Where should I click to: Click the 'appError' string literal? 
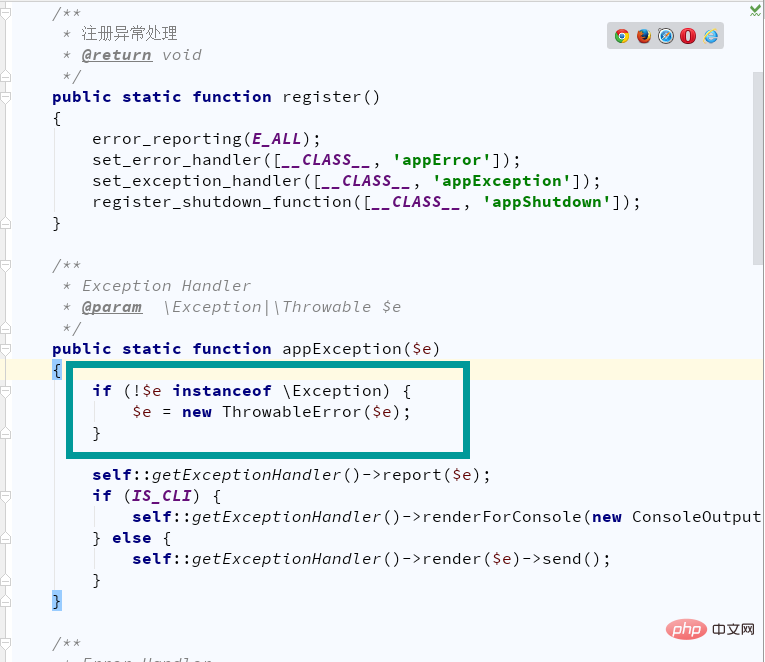tap(442, 160)
